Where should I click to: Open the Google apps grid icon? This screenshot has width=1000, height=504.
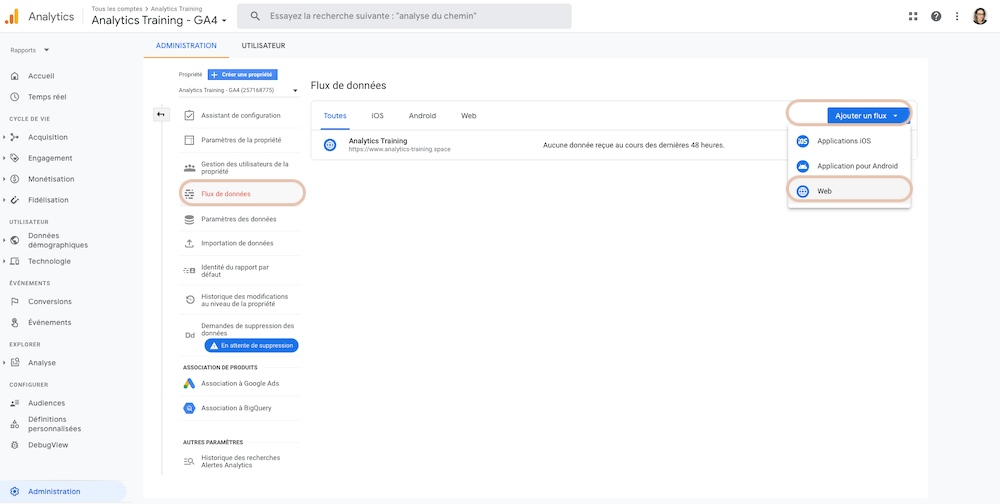click(913, 17)
